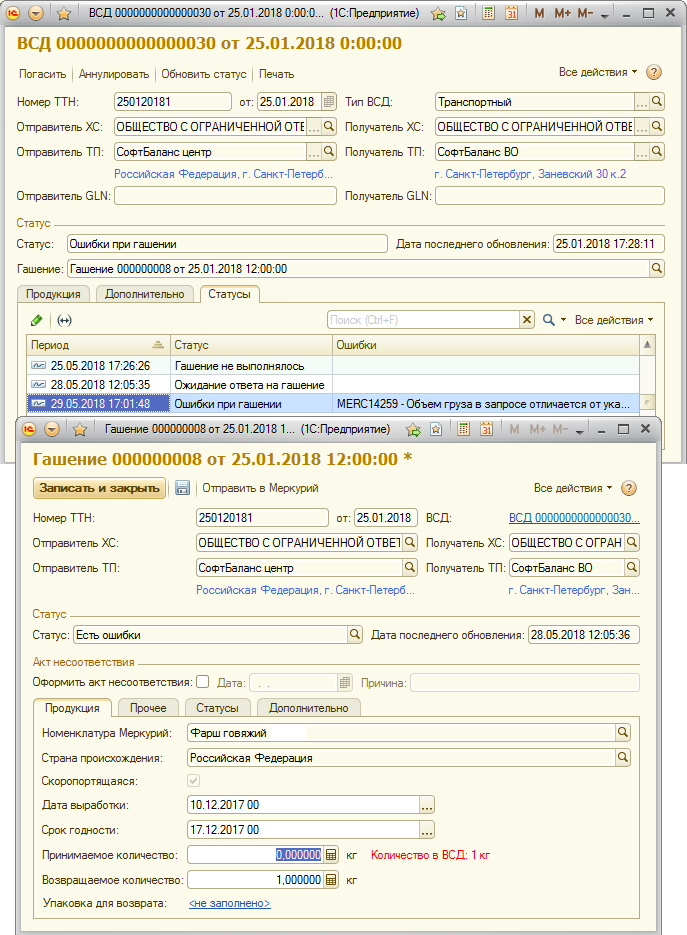Clear the search field with X button

tap(527, 320)
